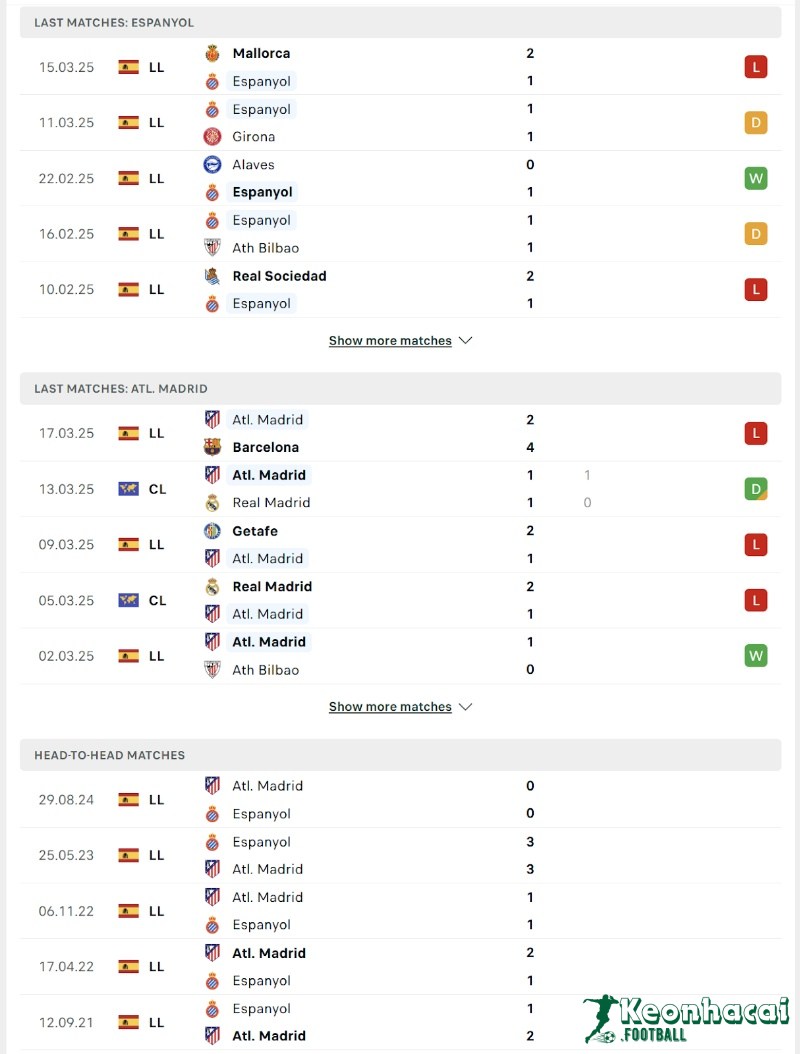This screenshot has height=1054, width=800.
Task: Click the chevron next to Espanyol's Show more matches
Action: [x=465, y=340]
